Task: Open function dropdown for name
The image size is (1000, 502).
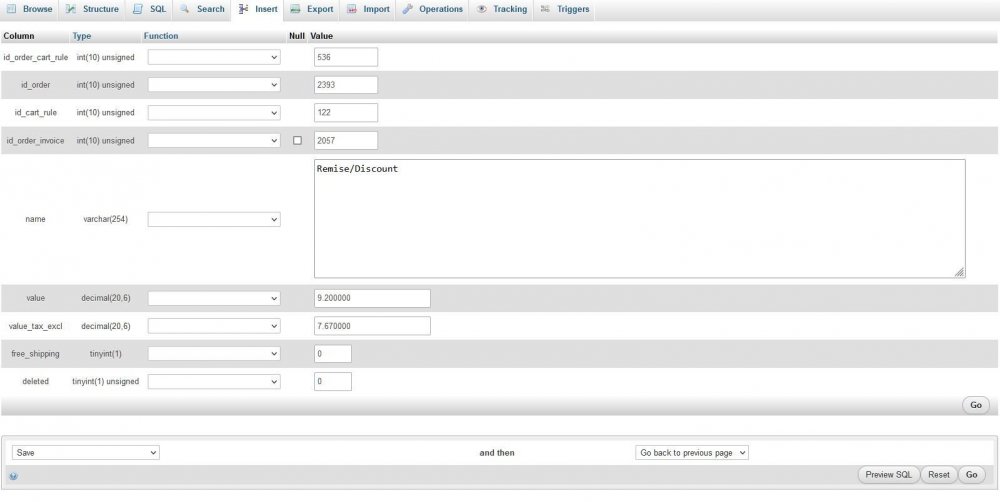Action: (214, 219)
